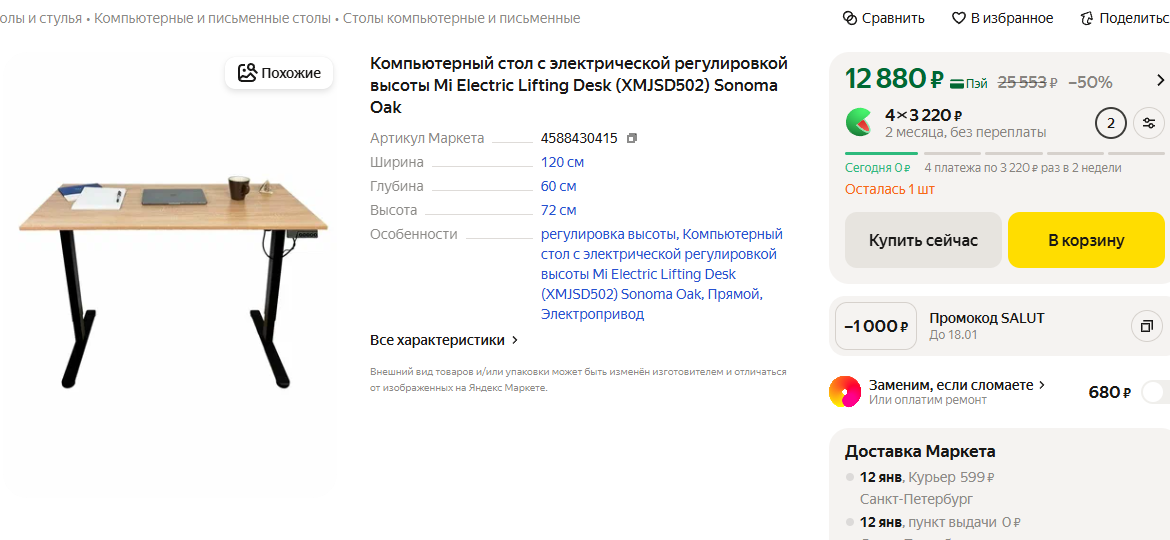Click the Compare (Сравнить) icon
This screenshot has width=1170, height=540.
point(851,18)
